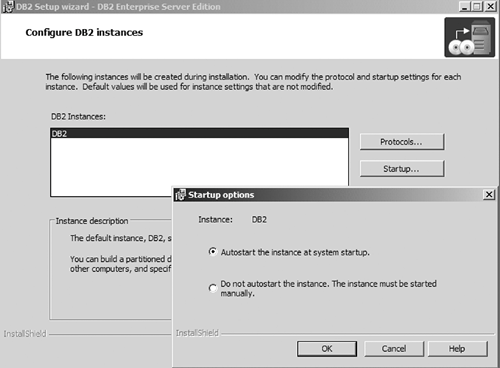The height and width of the screenshot is (368, 500).
Task: Click the DB2 Instances: label
Action: tap(78, 117)
